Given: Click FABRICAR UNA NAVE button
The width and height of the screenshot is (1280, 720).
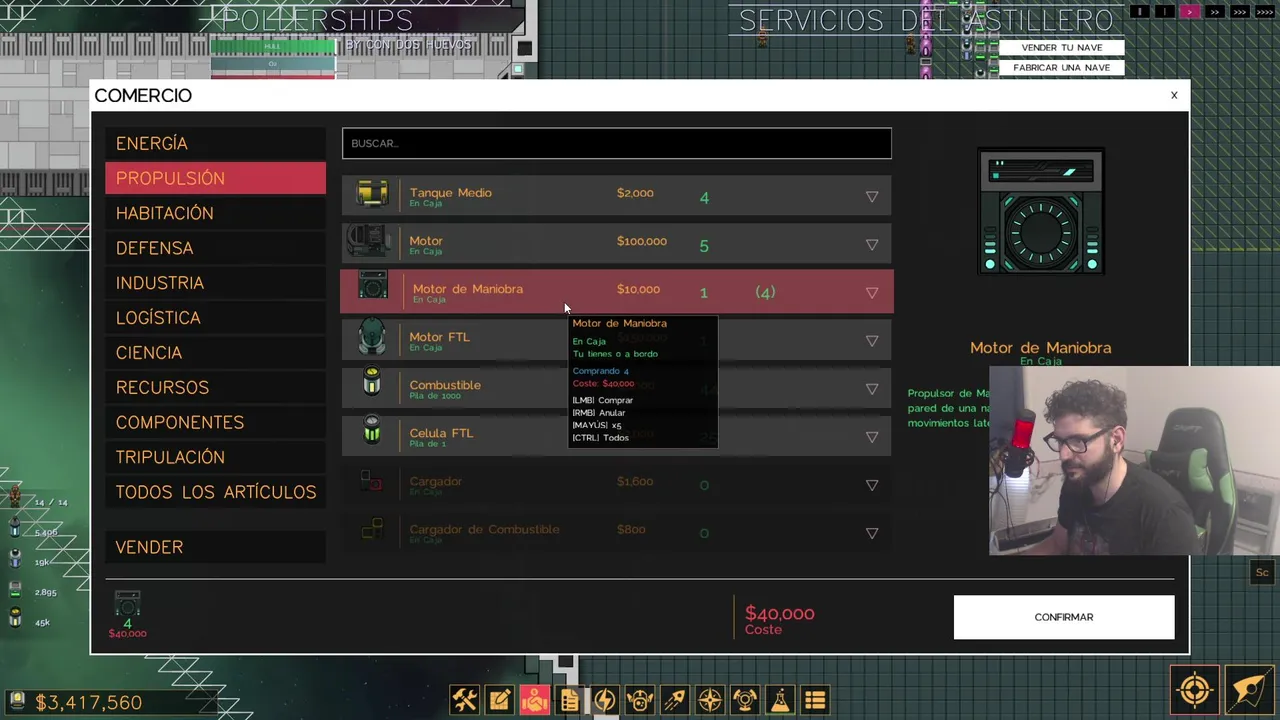Looking at the screenshot, I should [x=1062, y=68].
